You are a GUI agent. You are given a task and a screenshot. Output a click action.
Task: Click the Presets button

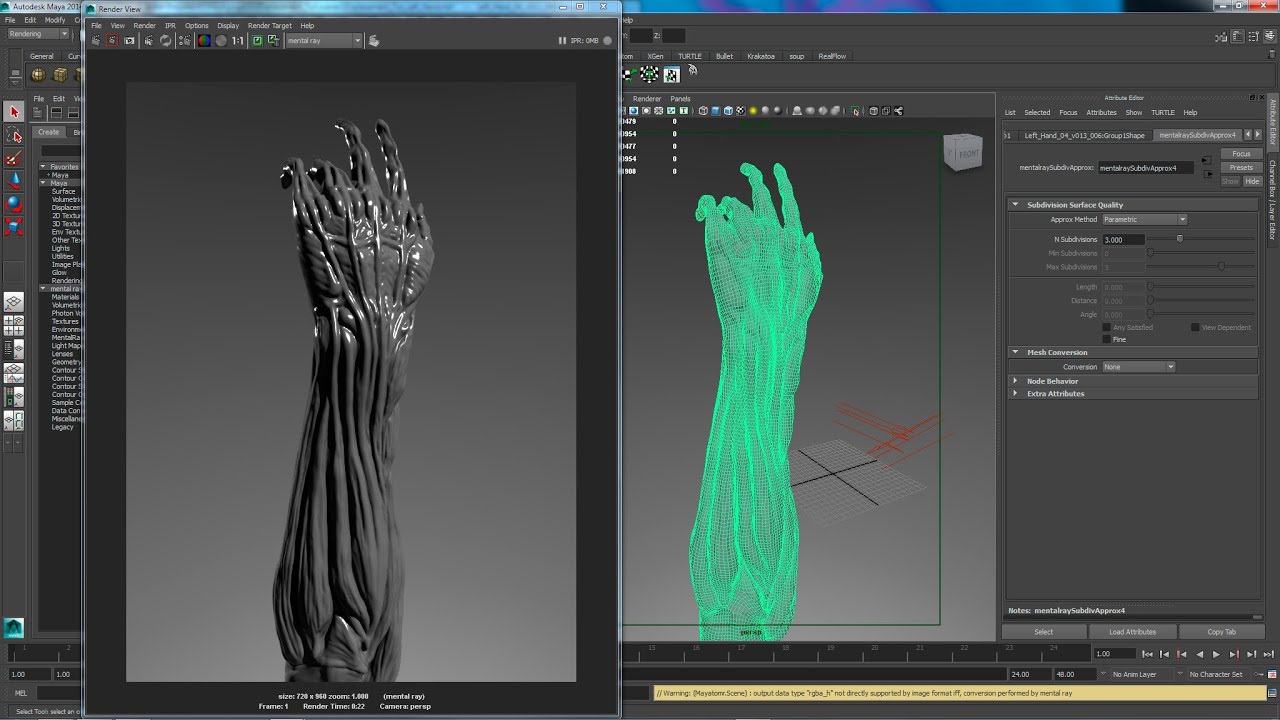click(x=1241, y=168)
